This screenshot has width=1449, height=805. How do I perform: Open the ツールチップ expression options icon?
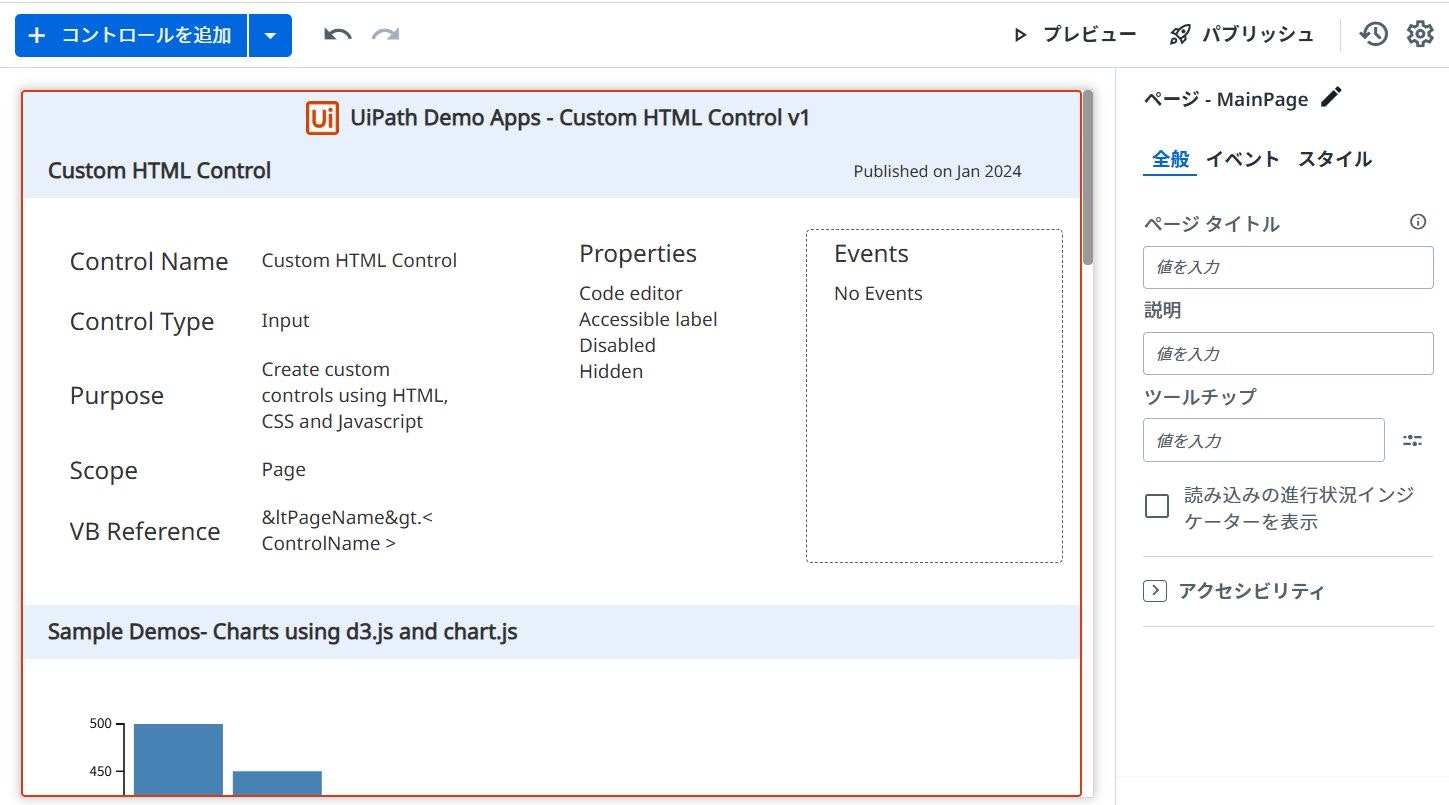1412,440
